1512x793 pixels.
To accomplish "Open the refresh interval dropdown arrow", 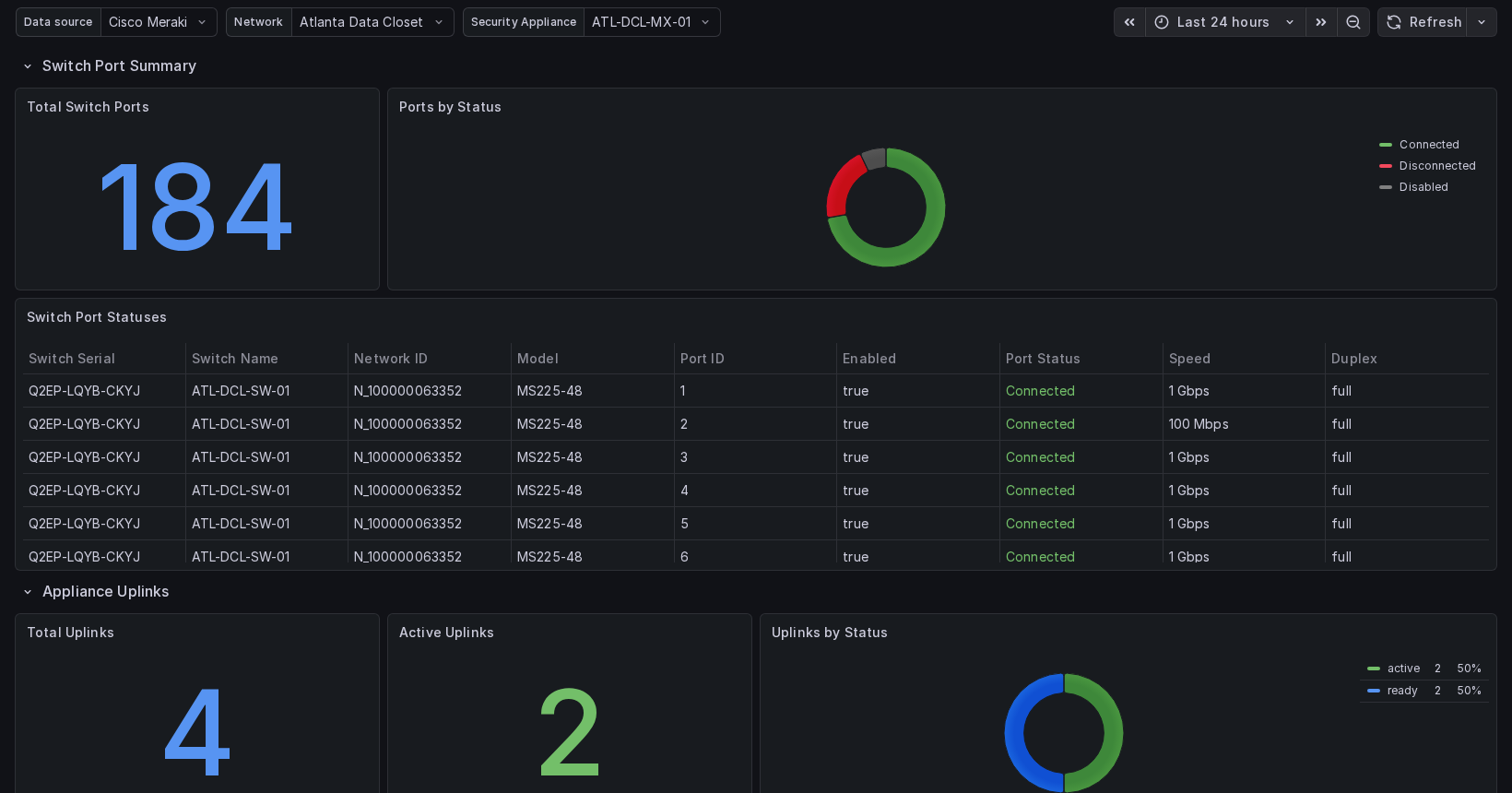I will (1482, 22).
